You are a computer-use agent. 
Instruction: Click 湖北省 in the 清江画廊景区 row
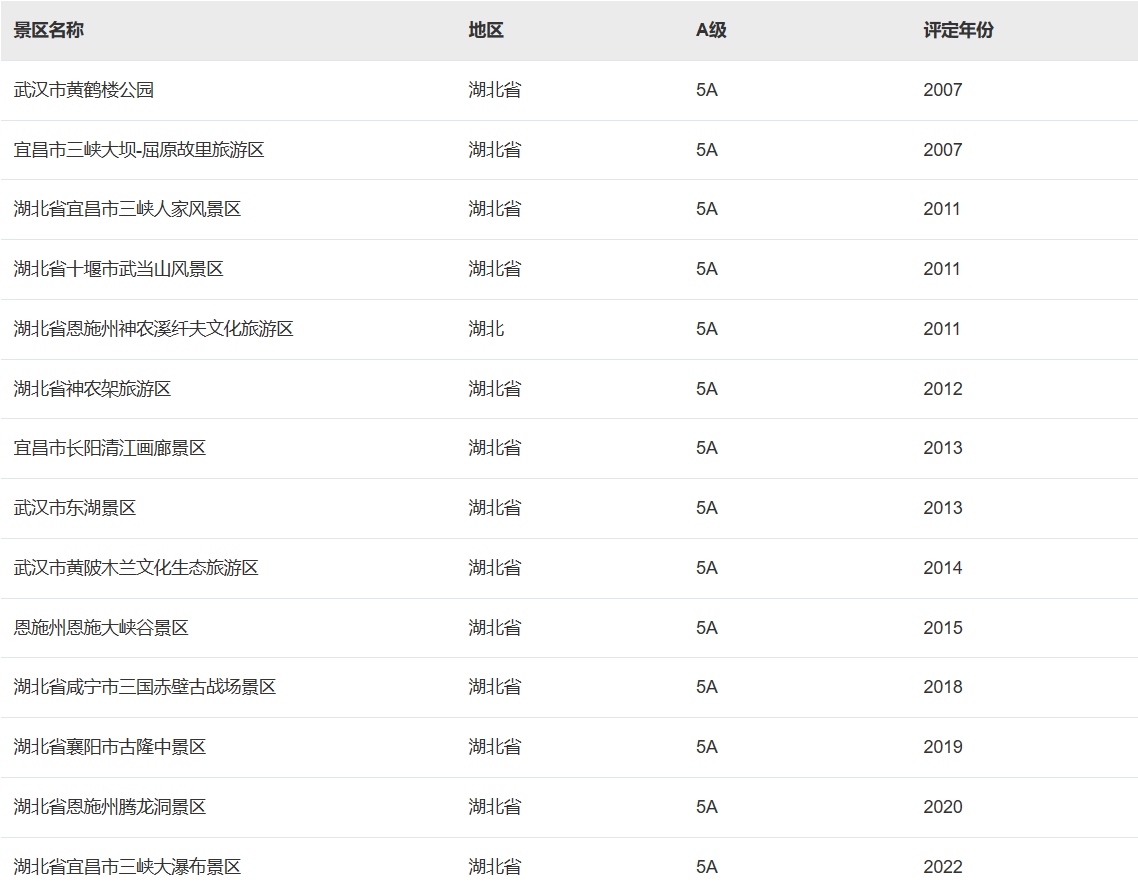[x=494, y=448]
